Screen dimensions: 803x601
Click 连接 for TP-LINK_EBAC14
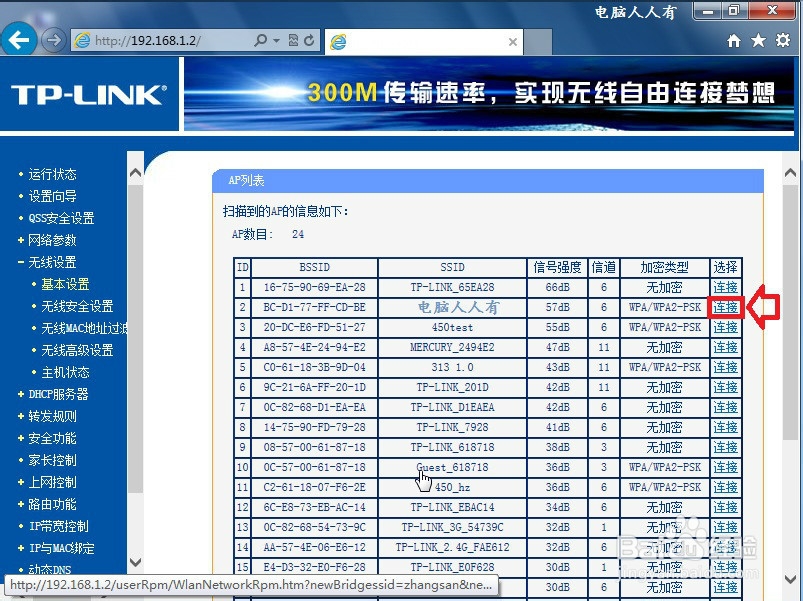725,507
